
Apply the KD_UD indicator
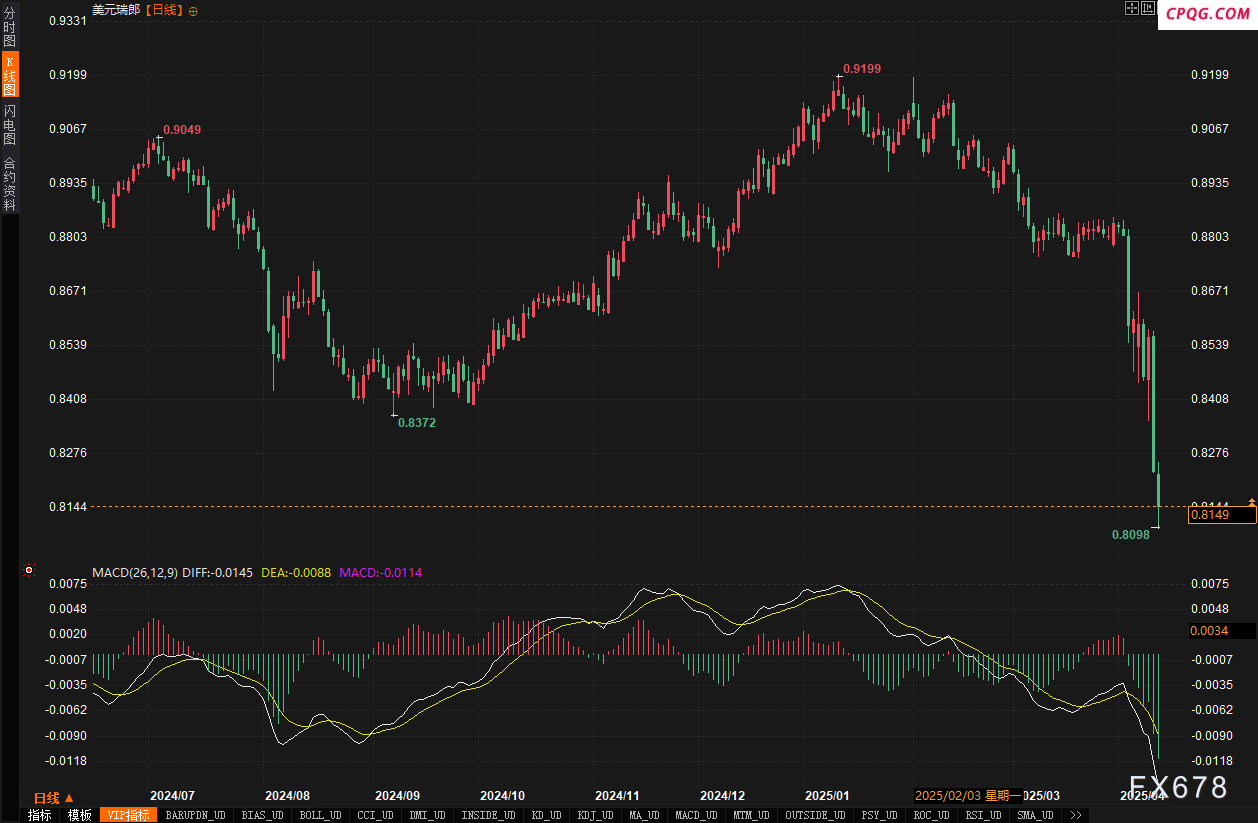coord(547,815)
